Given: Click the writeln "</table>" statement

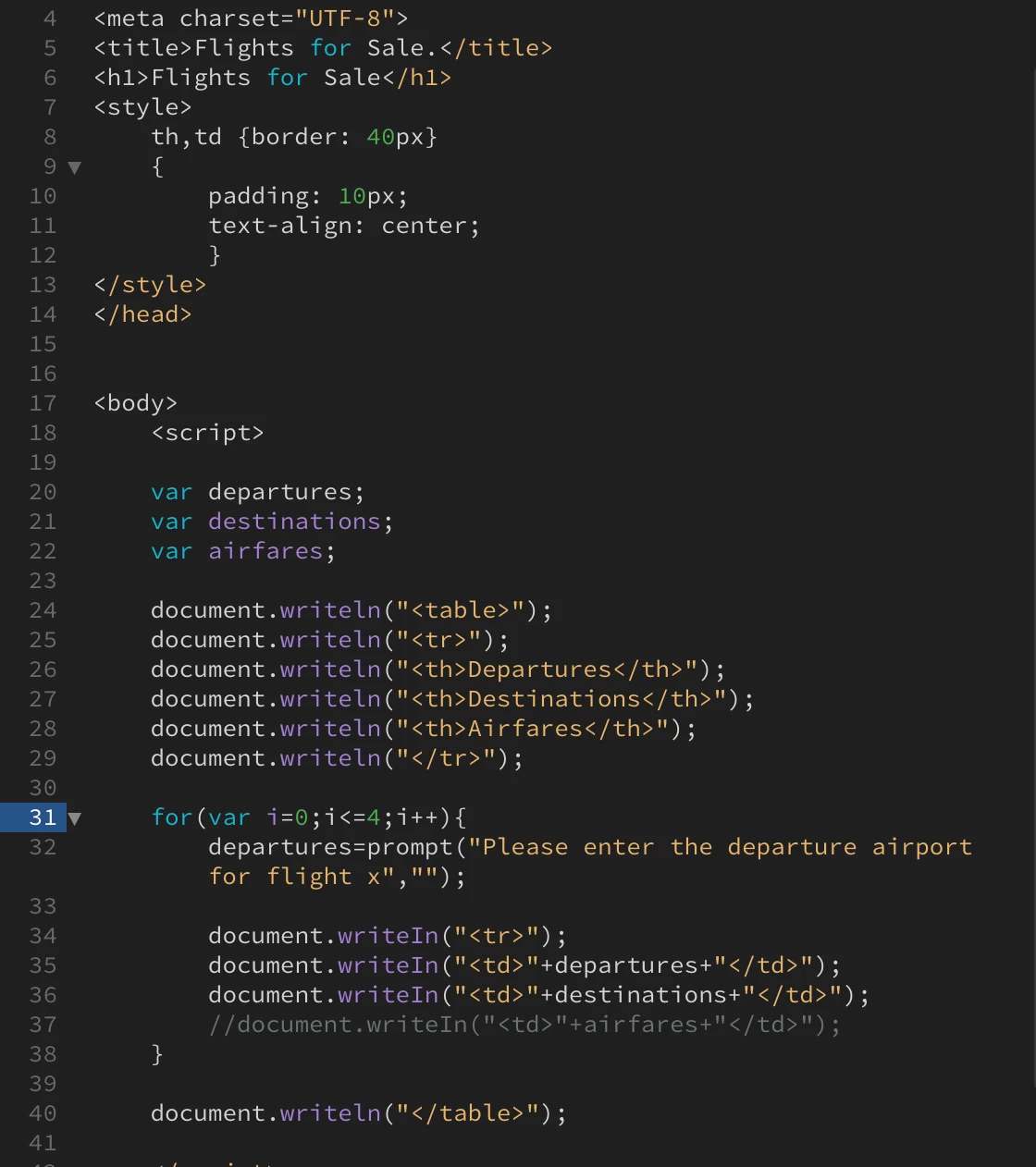Looking at the screenshot, I should click(x=359, y=1113).
